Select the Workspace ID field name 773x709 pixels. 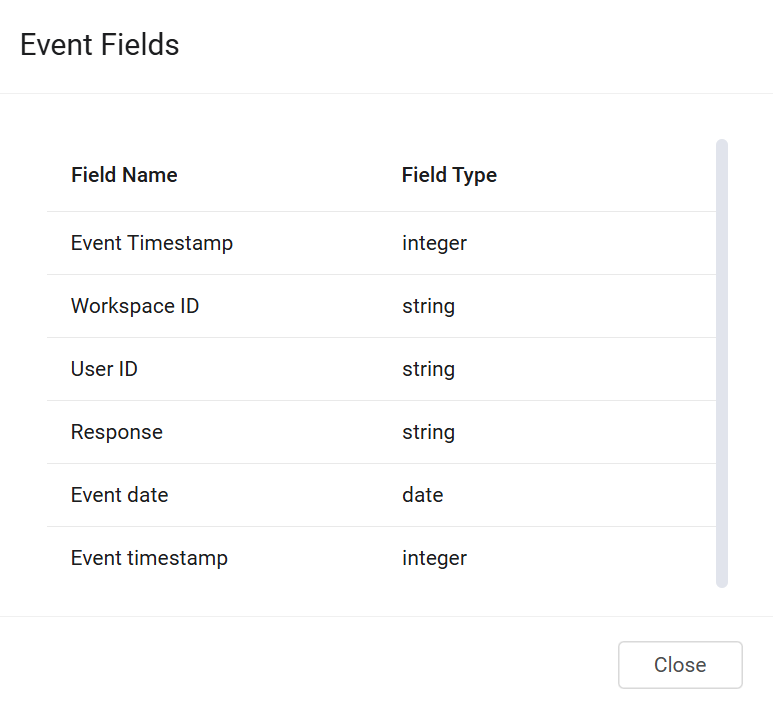point(135,306)
